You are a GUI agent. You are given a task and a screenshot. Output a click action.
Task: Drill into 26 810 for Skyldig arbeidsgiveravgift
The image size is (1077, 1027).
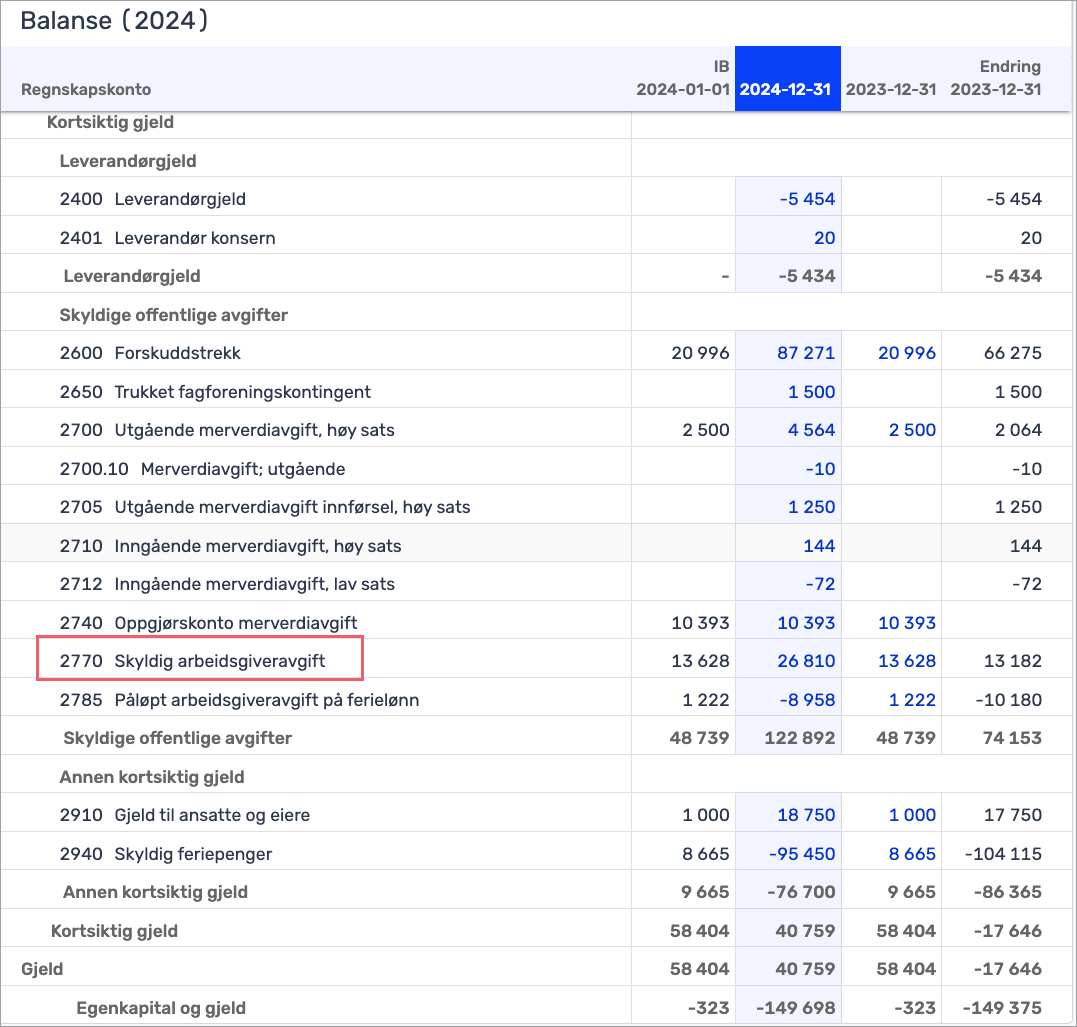[805, 661]
